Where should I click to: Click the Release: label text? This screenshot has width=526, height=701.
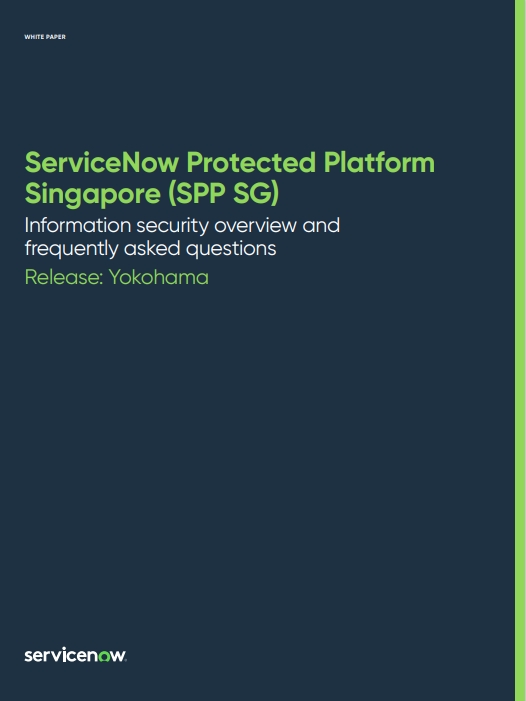click(x=64, y=277)
